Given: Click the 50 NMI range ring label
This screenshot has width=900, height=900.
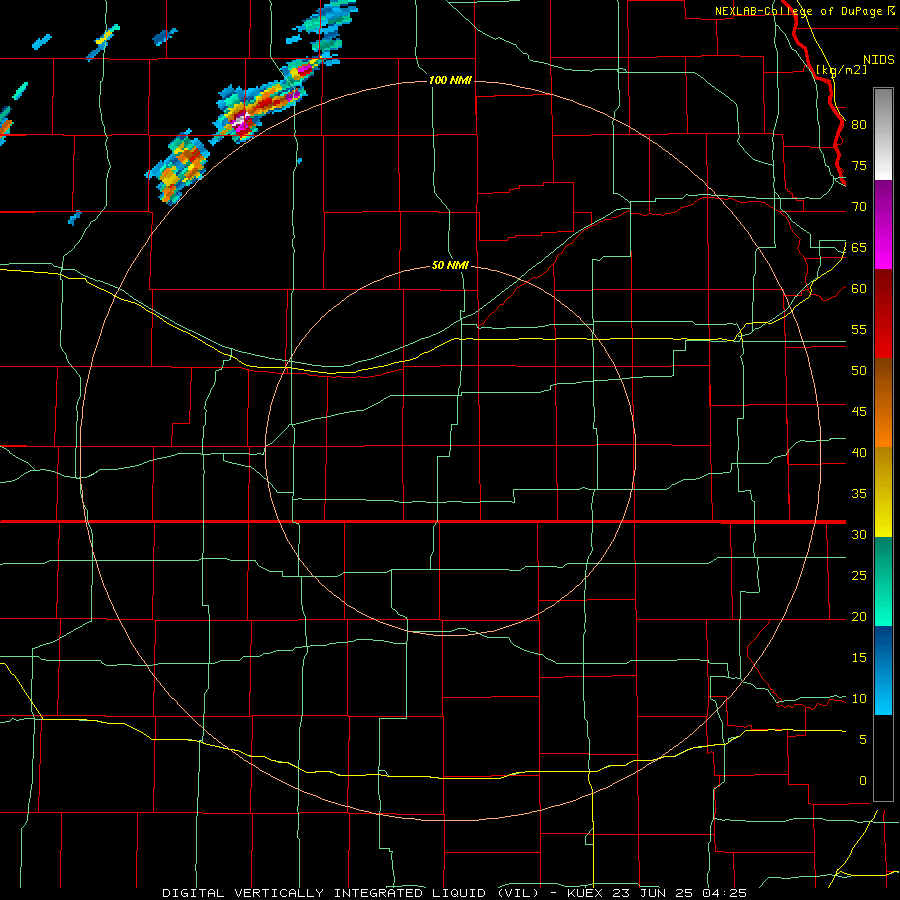Looking at the screenshot, I should tap(451, 266).
